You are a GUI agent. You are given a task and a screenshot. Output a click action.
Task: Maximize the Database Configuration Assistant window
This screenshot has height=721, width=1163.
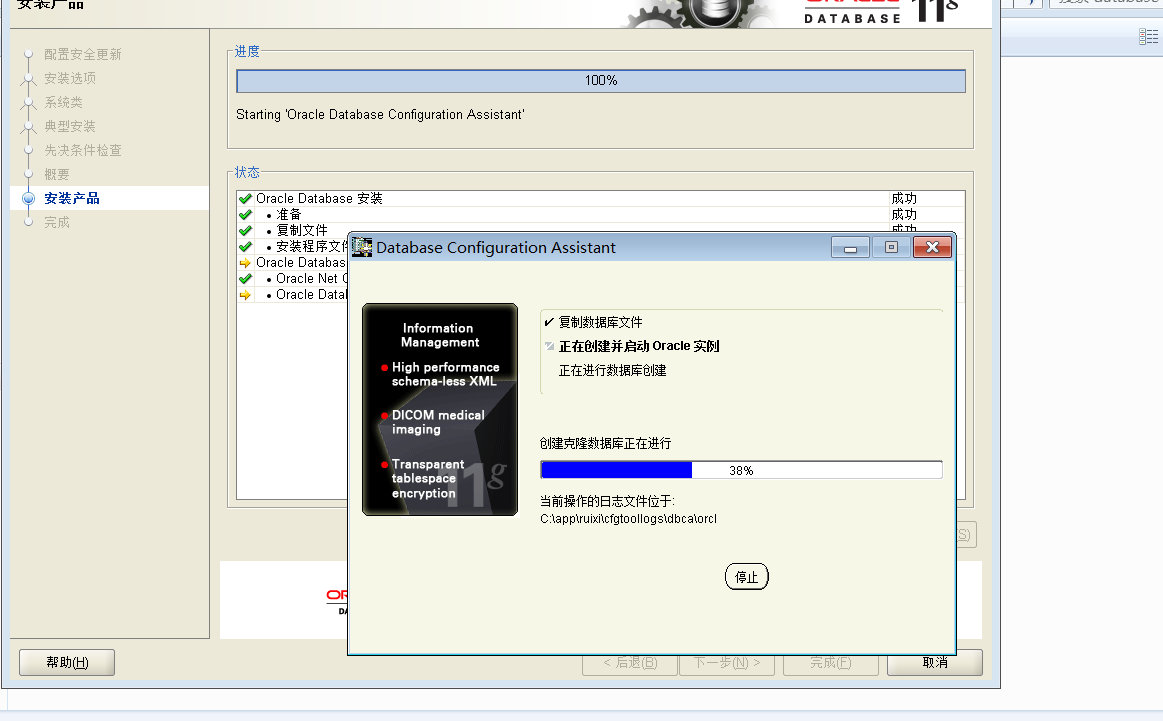point(892,248)
